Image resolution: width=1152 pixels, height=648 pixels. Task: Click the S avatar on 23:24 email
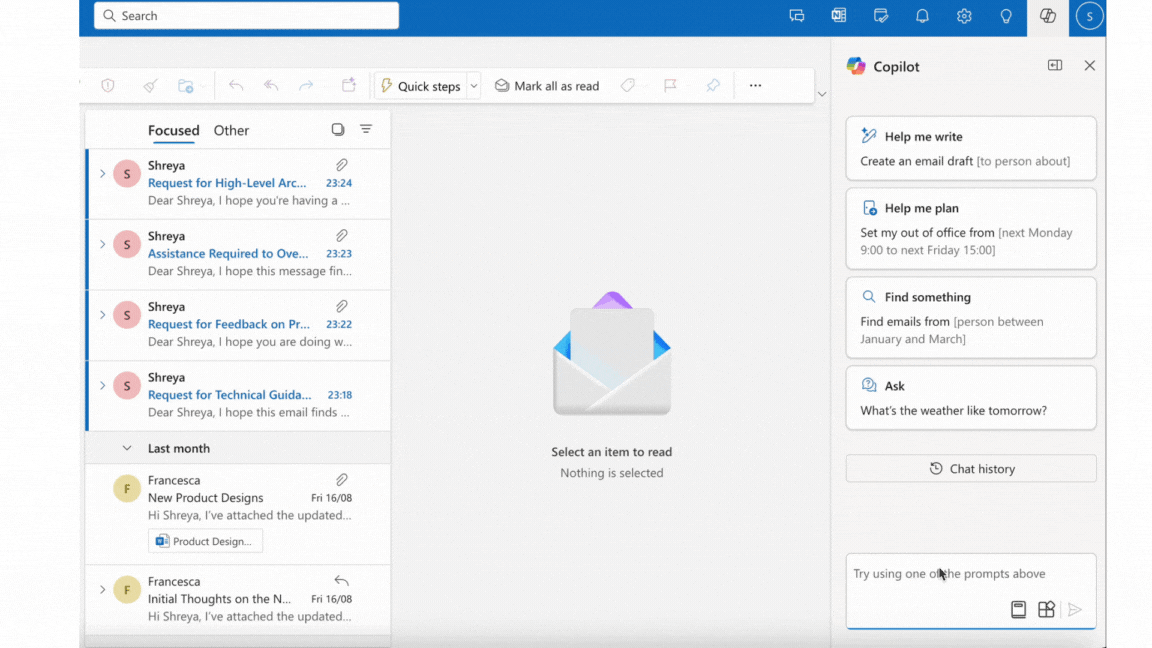tap(127, 174)
